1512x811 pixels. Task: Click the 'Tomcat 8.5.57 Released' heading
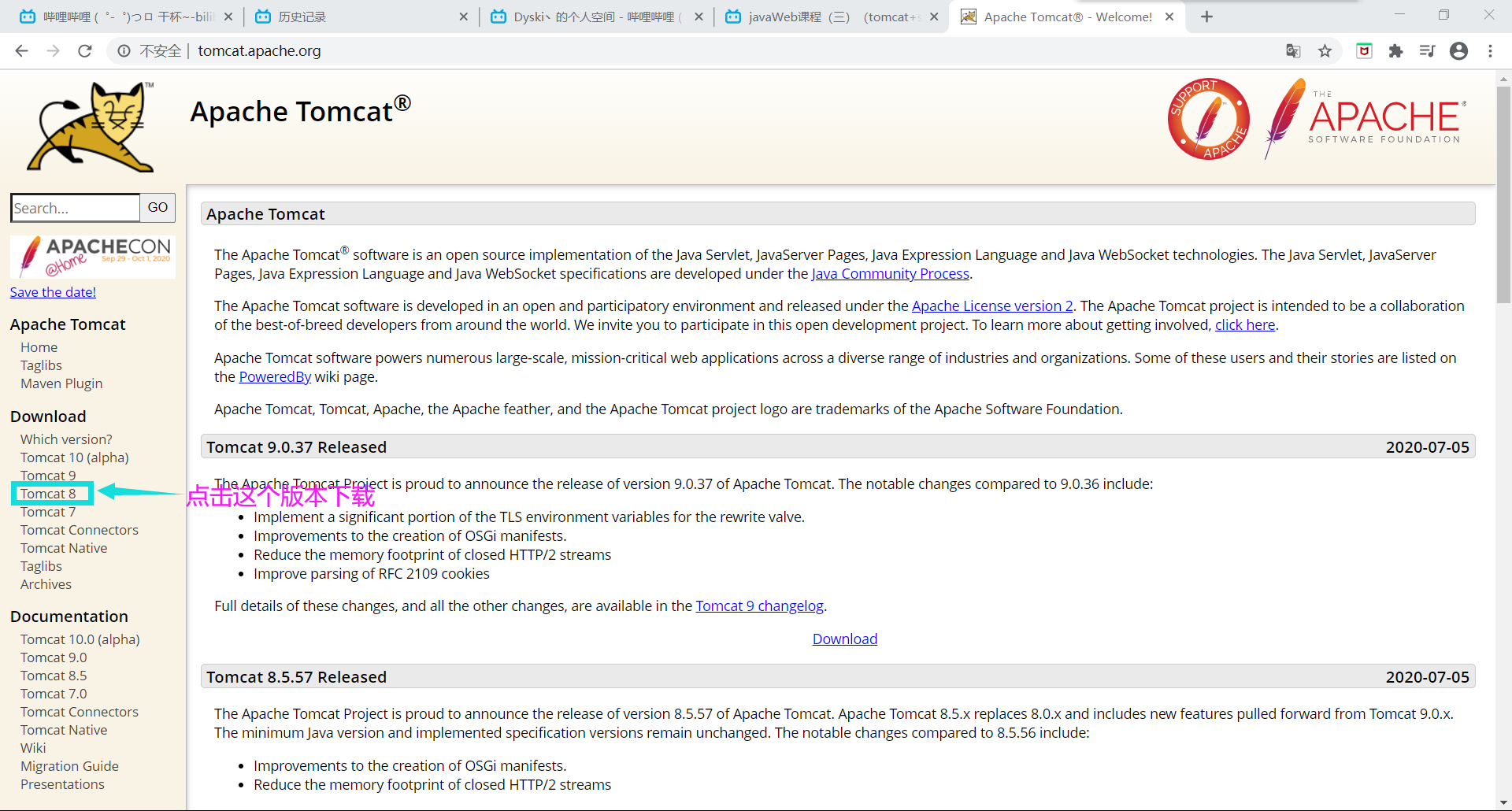click(296, 677)
